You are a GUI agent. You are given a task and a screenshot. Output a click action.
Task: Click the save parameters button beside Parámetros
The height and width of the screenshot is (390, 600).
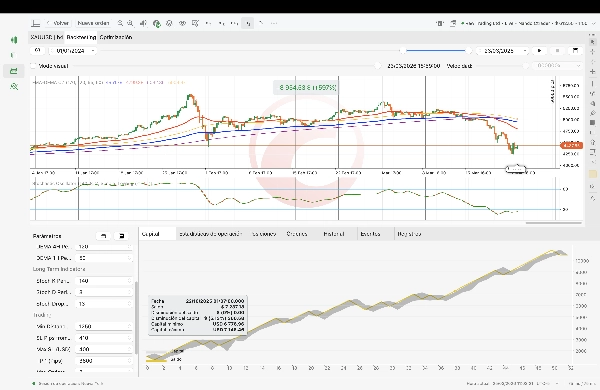[x=121, y=236]
